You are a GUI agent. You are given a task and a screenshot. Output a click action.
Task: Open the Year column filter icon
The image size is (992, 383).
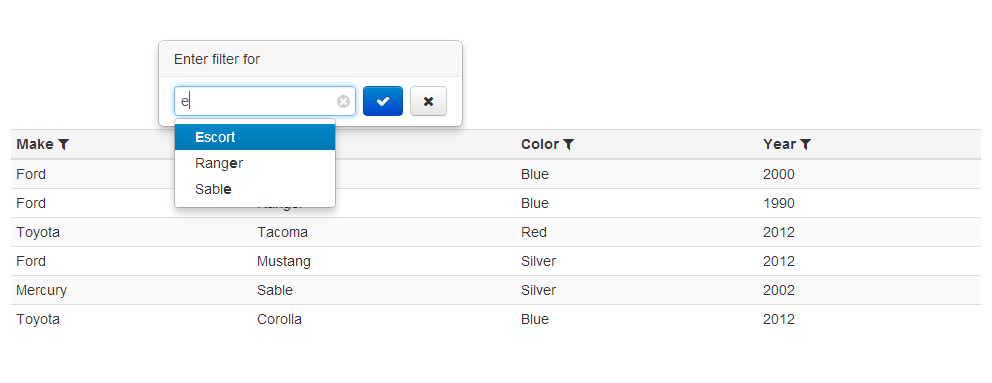(805, 144)
